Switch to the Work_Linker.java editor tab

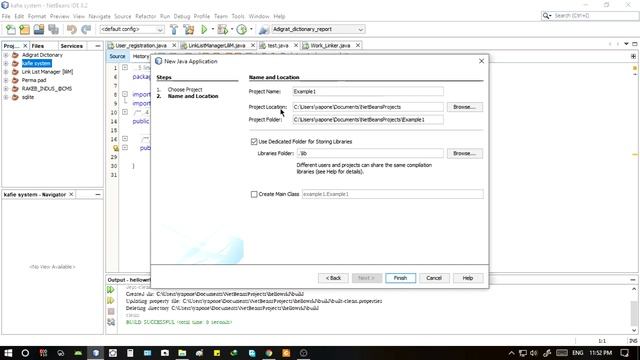pos(330,45)
